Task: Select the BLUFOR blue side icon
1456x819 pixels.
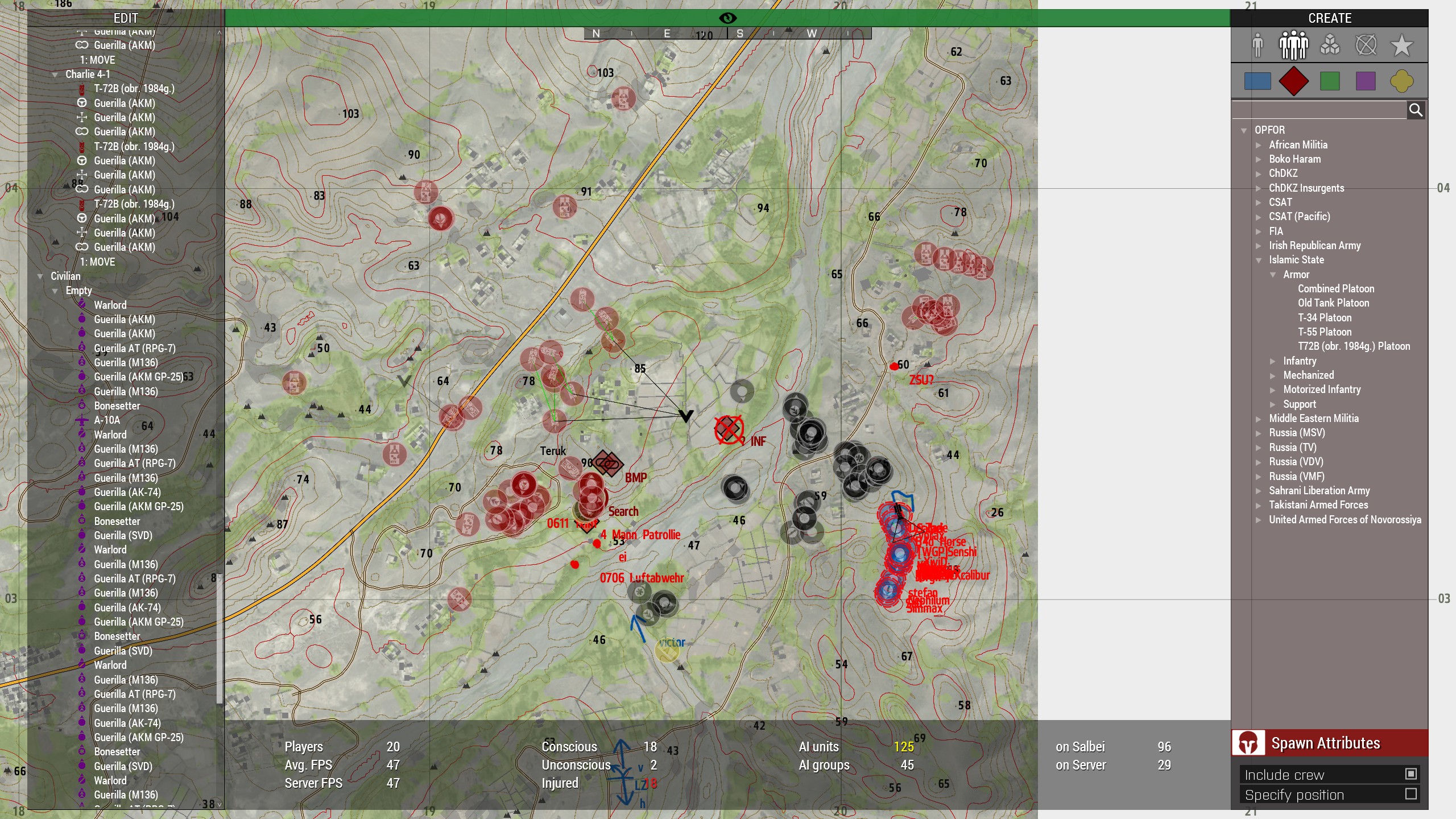Action: pos(1258,81)
